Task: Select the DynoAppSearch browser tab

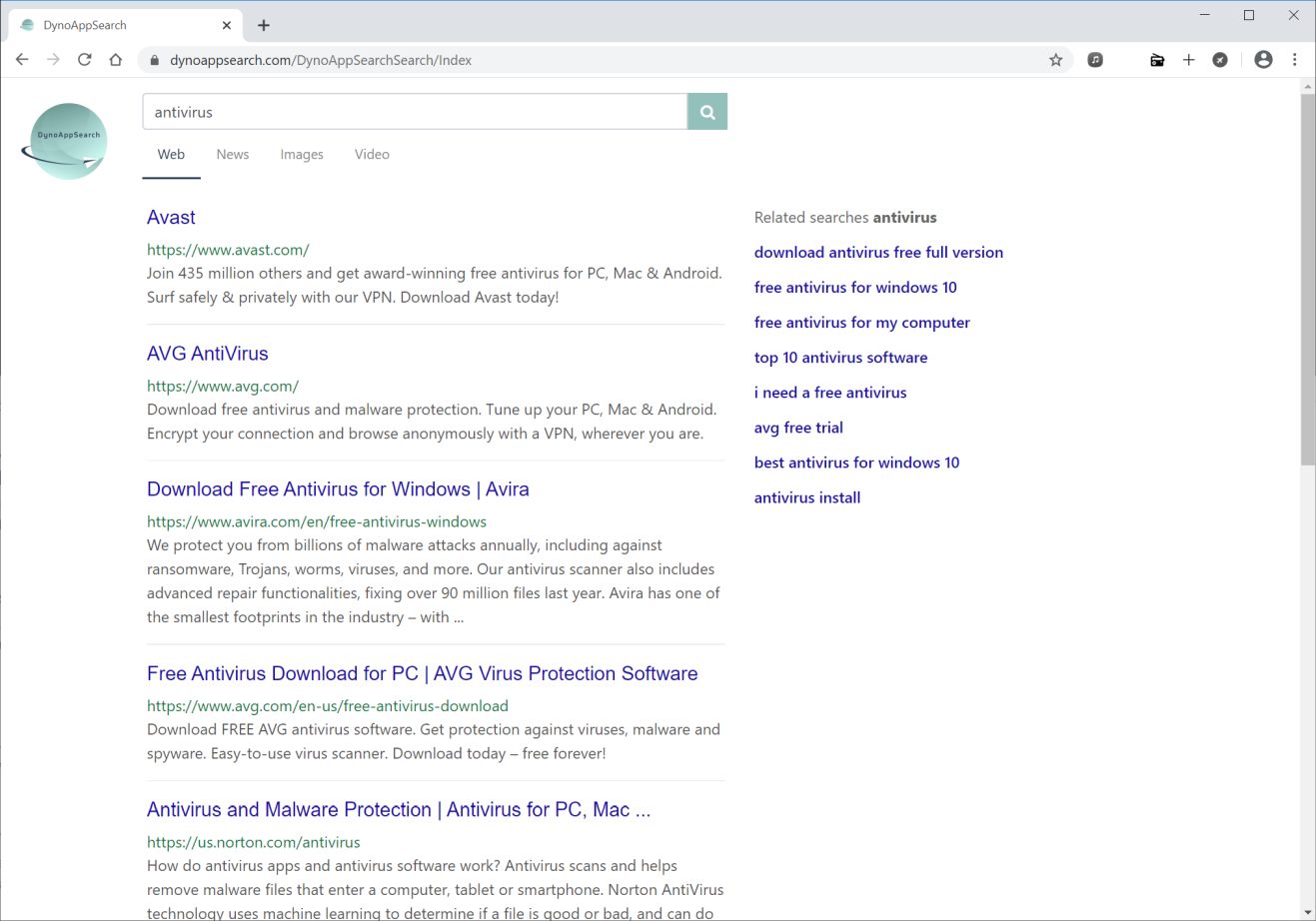Action: [123, 25]
